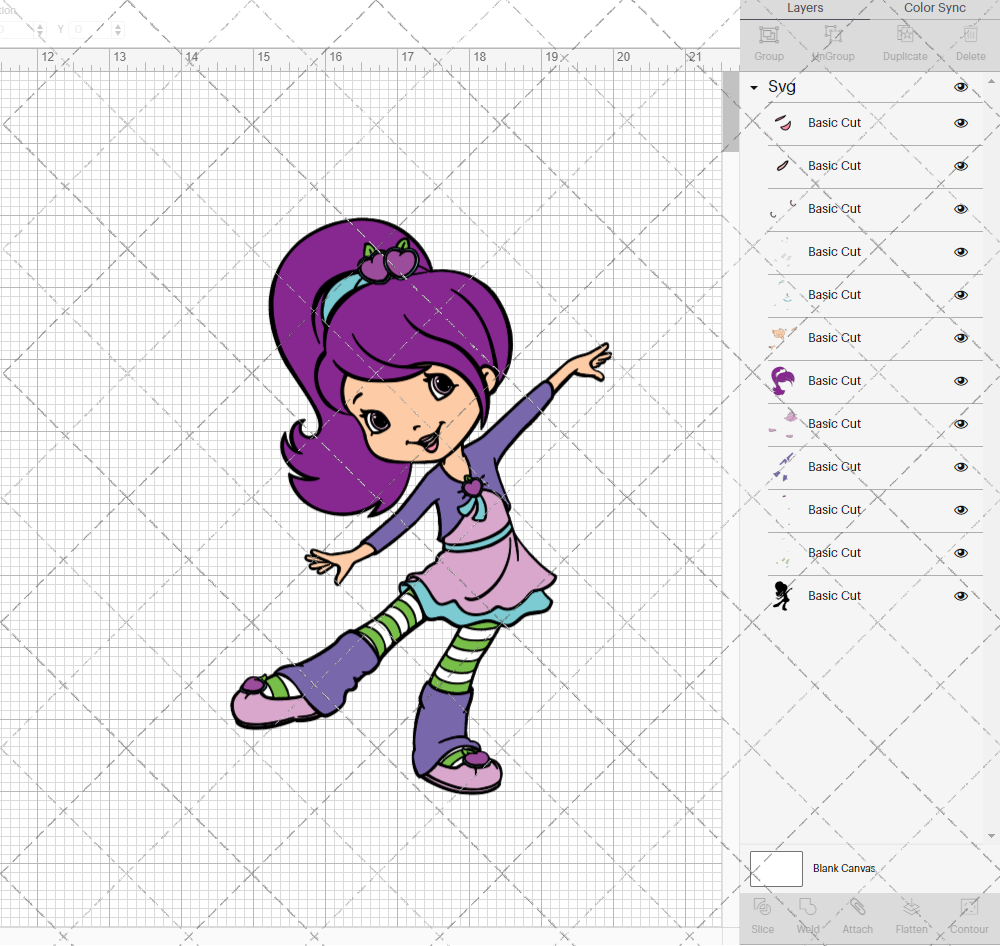This screenshot has height=946, width=1000.
Task: Switch to the Layers tab
Action: point(804,8)
